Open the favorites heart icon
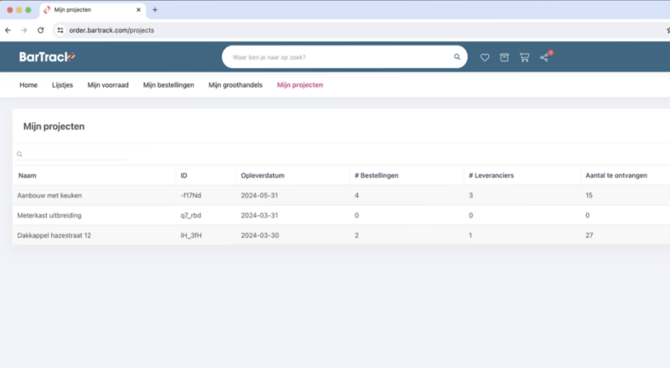The image size is (670, 368). point(485,57)
